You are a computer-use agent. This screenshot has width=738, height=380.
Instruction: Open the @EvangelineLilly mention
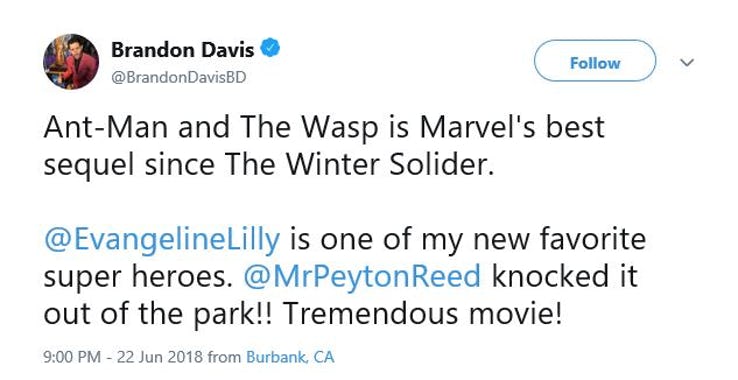[162, 239]
